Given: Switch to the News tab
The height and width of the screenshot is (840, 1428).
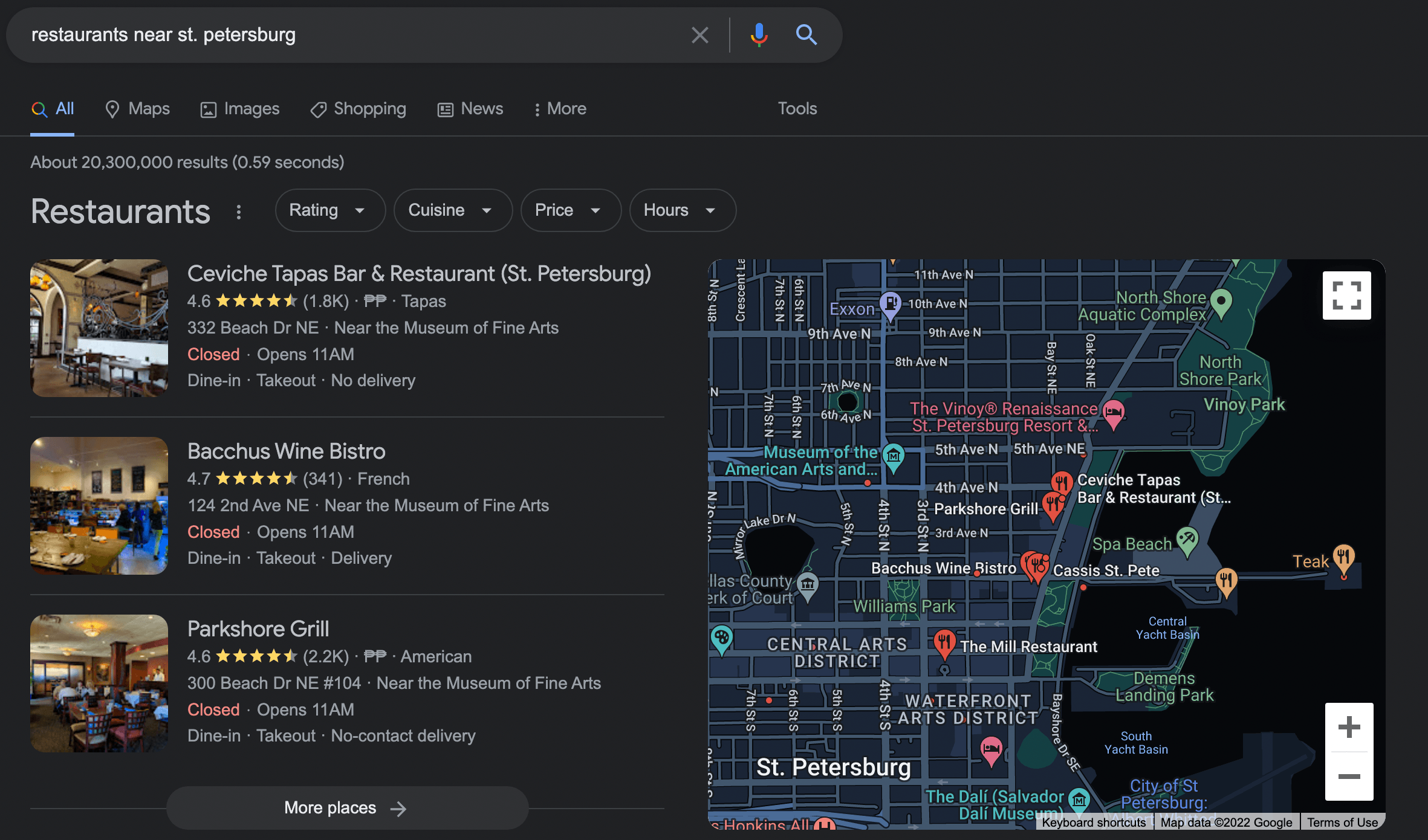Looking at the screenshot, I should pyautogui.click(x=470, y=109).
